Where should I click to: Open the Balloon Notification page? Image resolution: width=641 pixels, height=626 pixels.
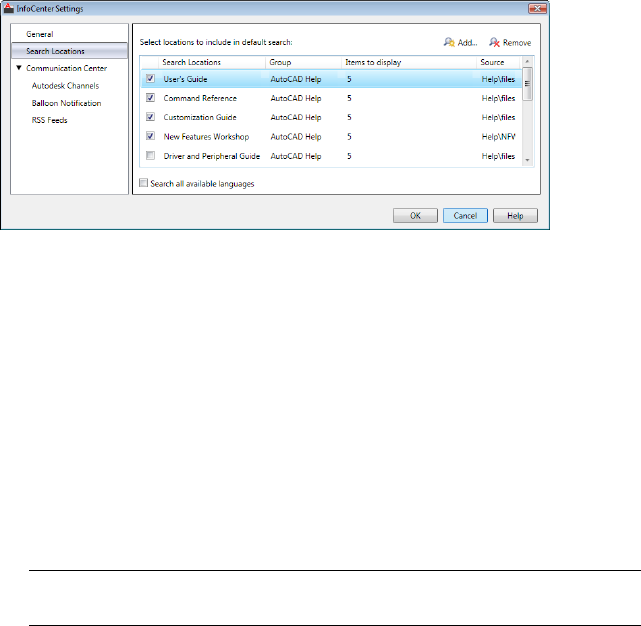pyautogui.click(x=66, y=103)
